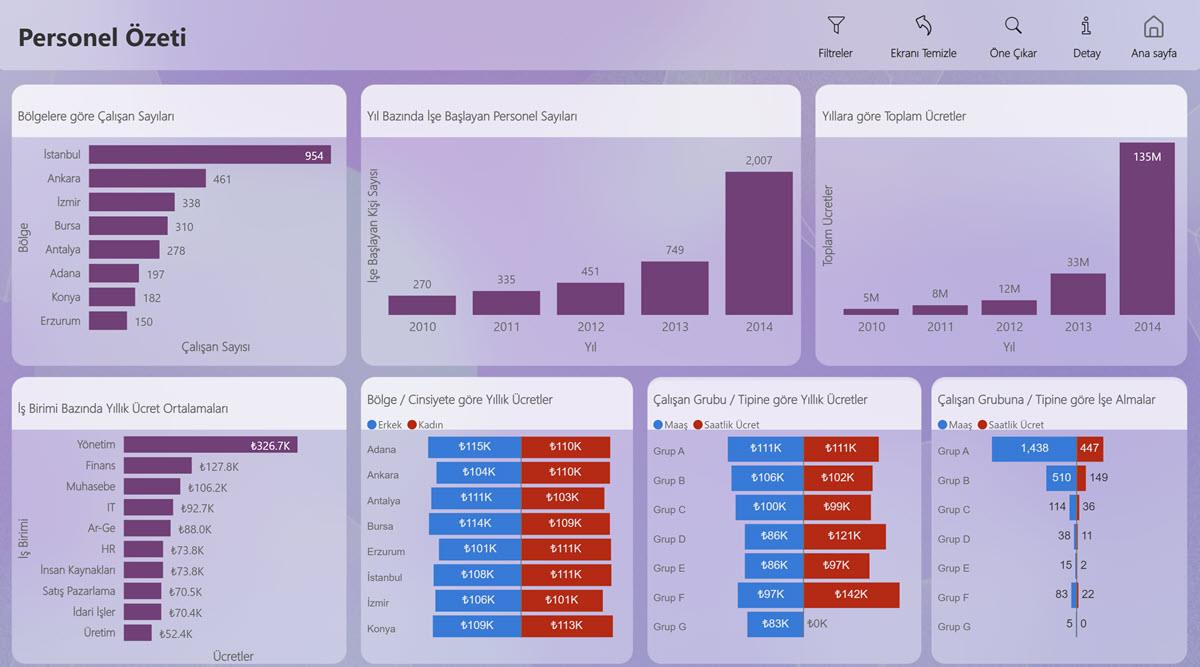Click the Filtreler label

point(836,53)
